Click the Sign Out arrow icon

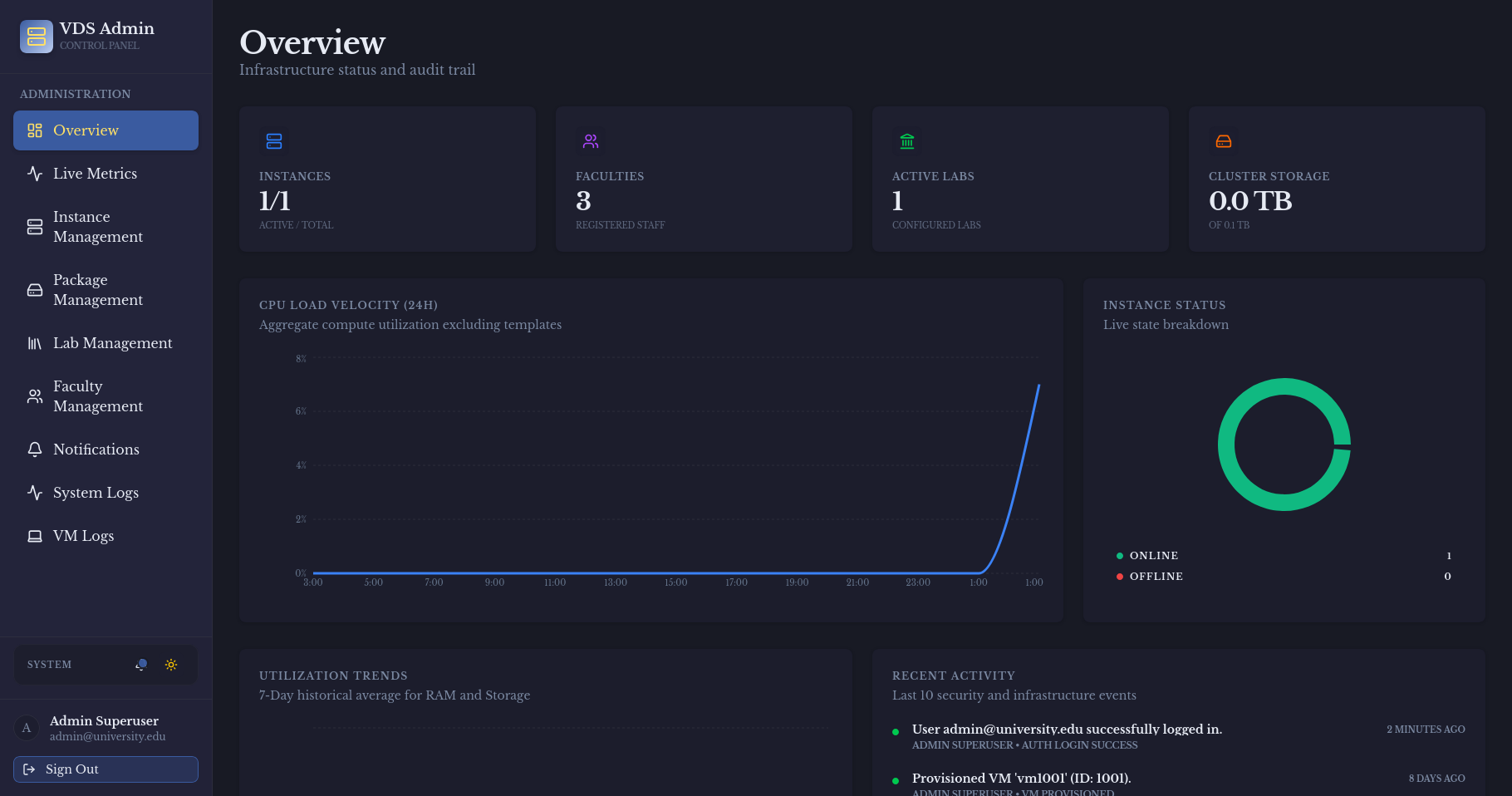tap(29, 769)
